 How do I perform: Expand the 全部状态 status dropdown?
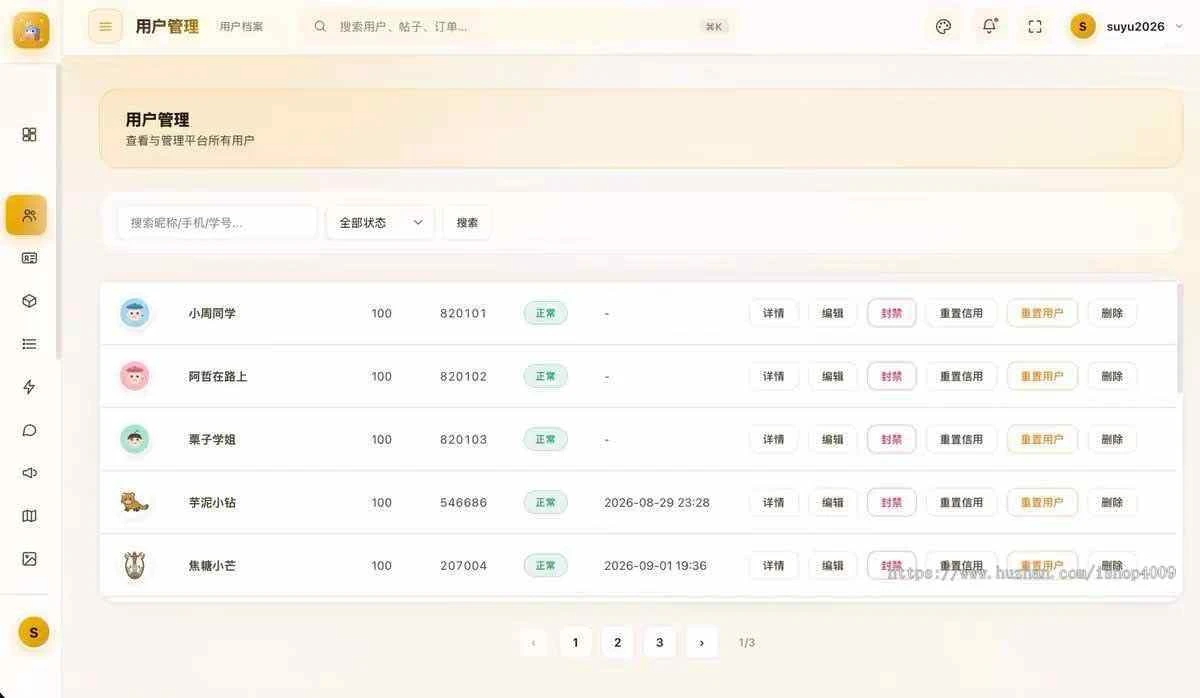tap(380, 222)
